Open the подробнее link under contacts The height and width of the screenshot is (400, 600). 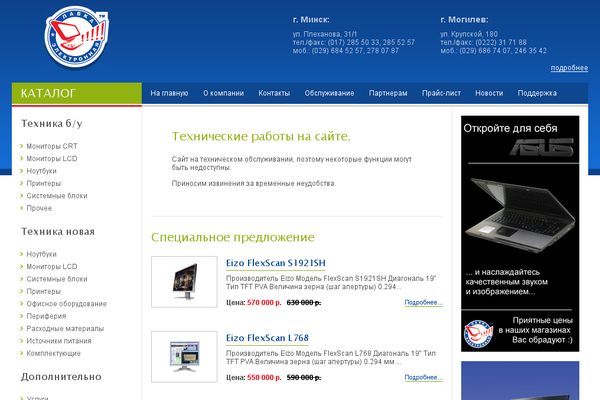pyautogui.click(x=569, y=68)
